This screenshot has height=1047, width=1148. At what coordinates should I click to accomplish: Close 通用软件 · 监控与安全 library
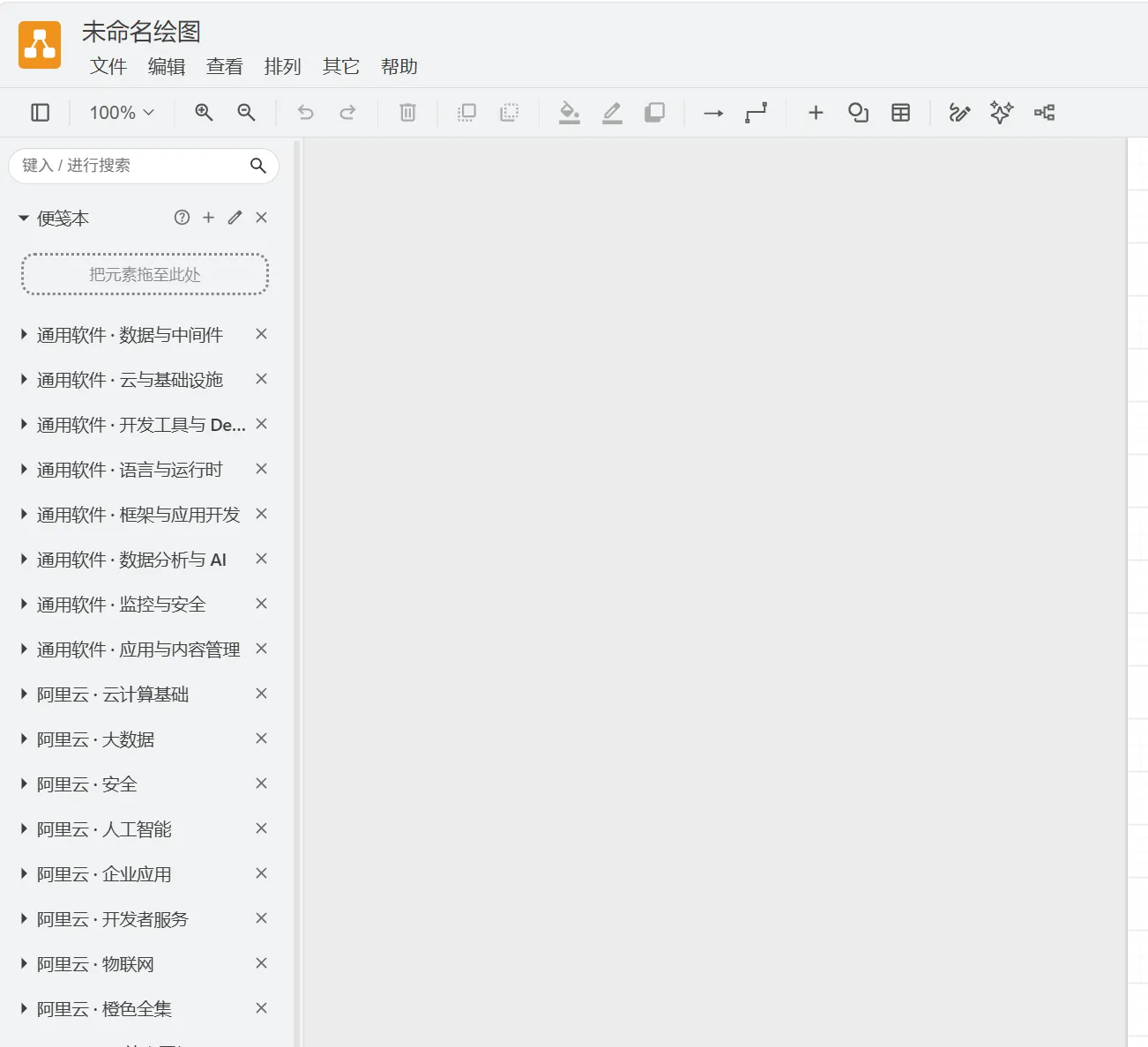tap(261, 604)
